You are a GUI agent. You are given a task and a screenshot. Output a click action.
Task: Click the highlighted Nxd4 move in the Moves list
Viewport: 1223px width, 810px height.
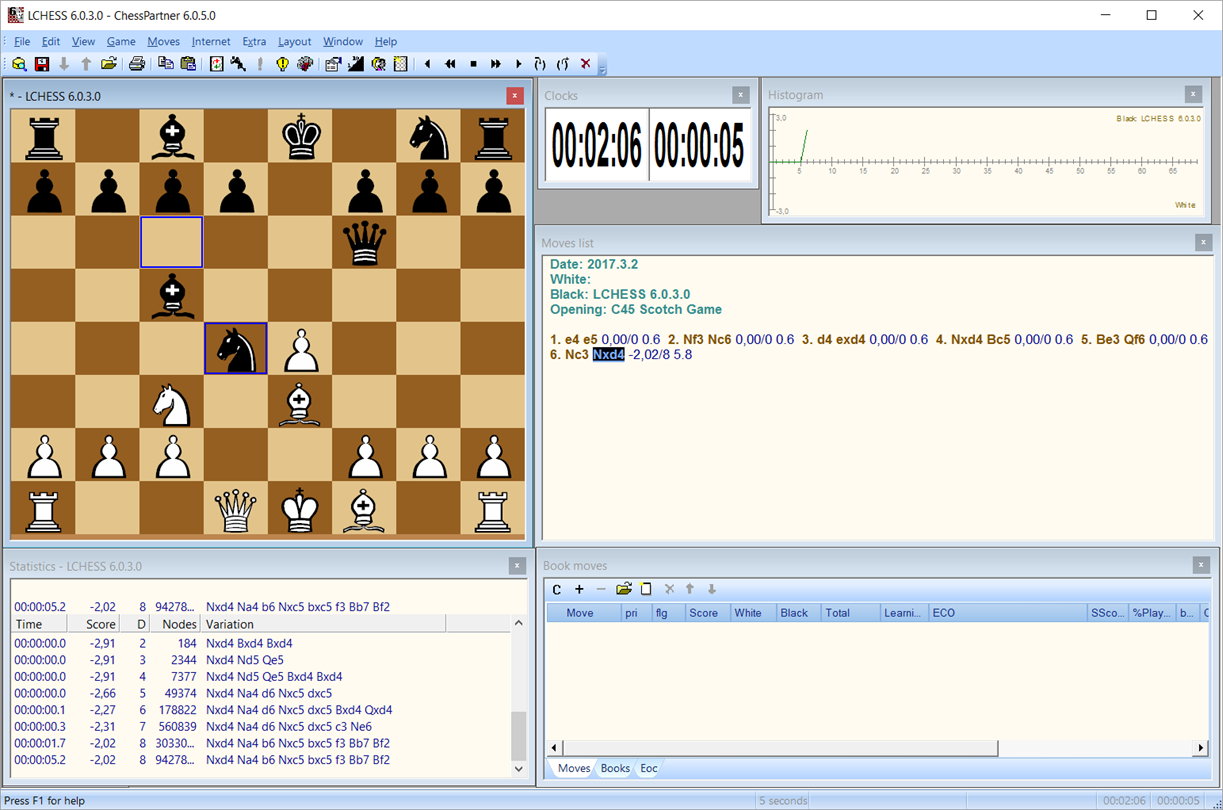click(x=608, y=355)
